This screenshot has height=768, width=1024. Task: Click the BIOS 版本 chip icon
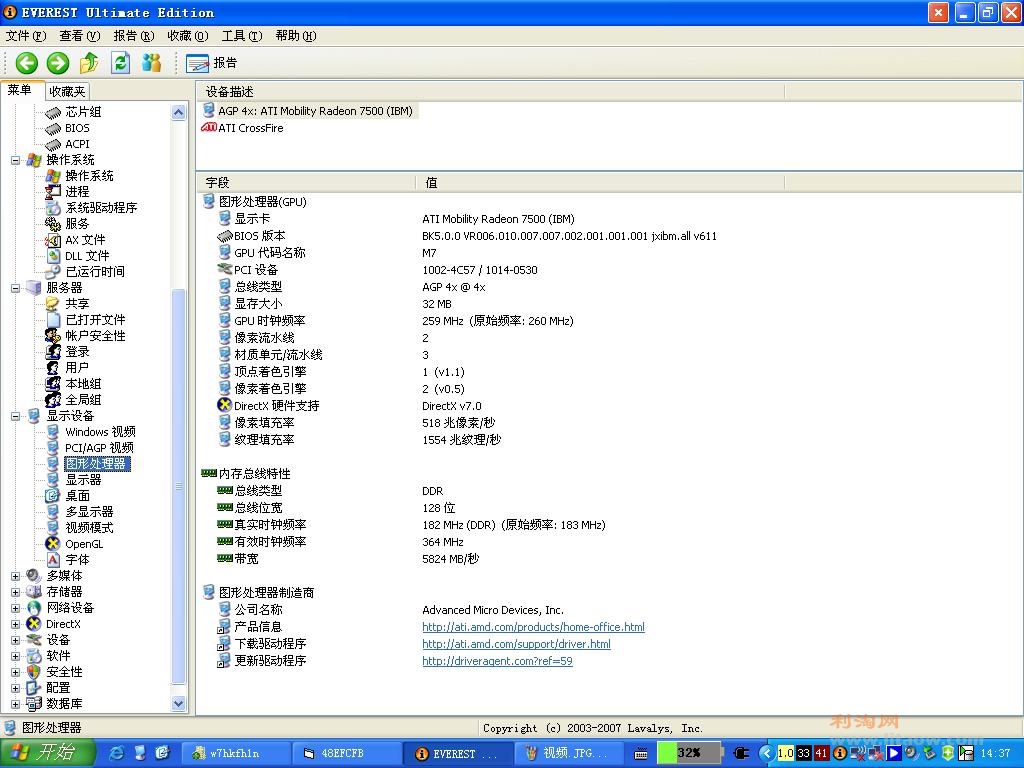click(225, 236)
